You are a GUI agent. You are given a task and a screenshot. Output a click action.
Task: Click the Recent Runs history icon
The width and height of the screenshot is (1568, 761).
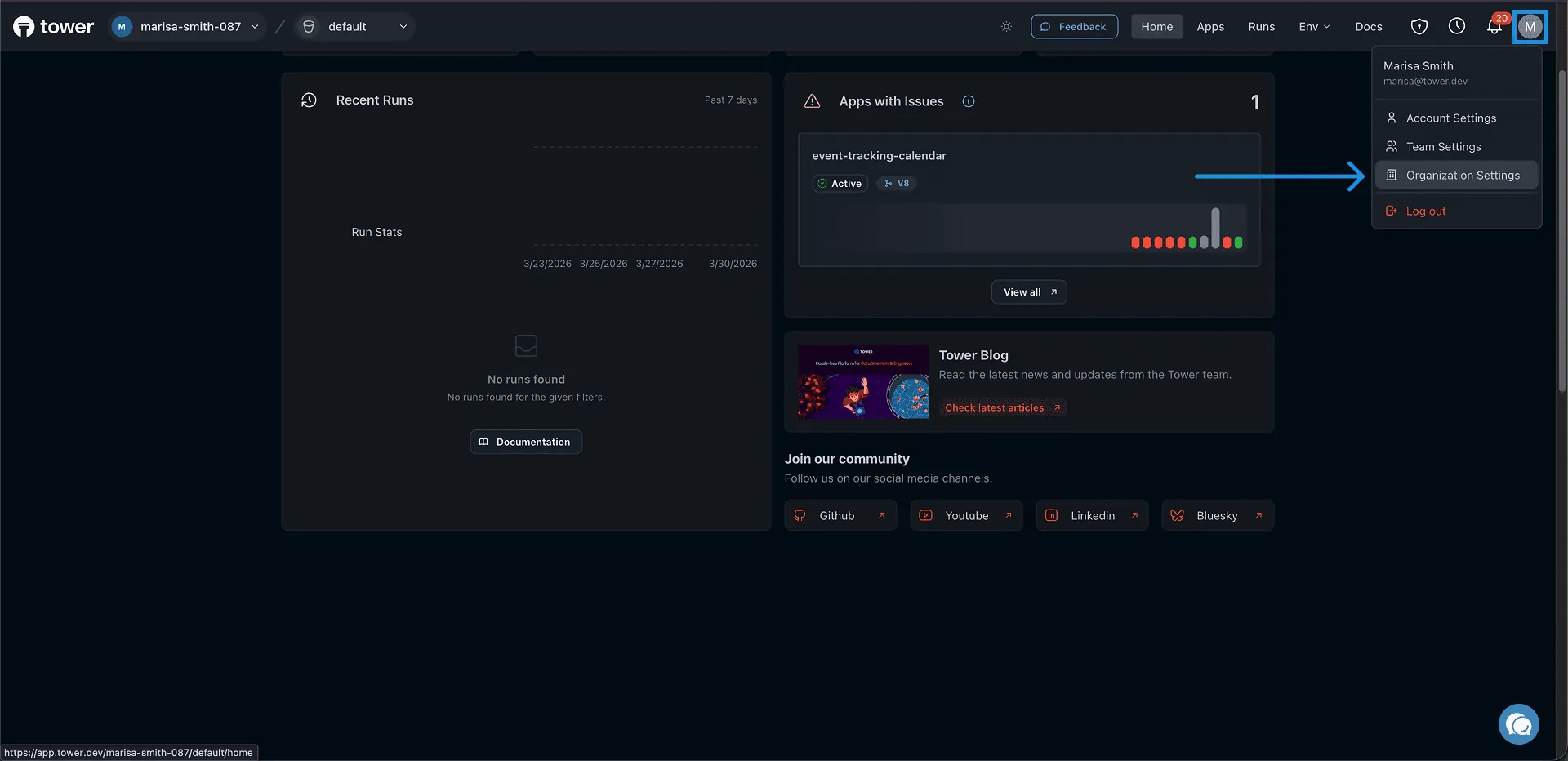[309, 100]
